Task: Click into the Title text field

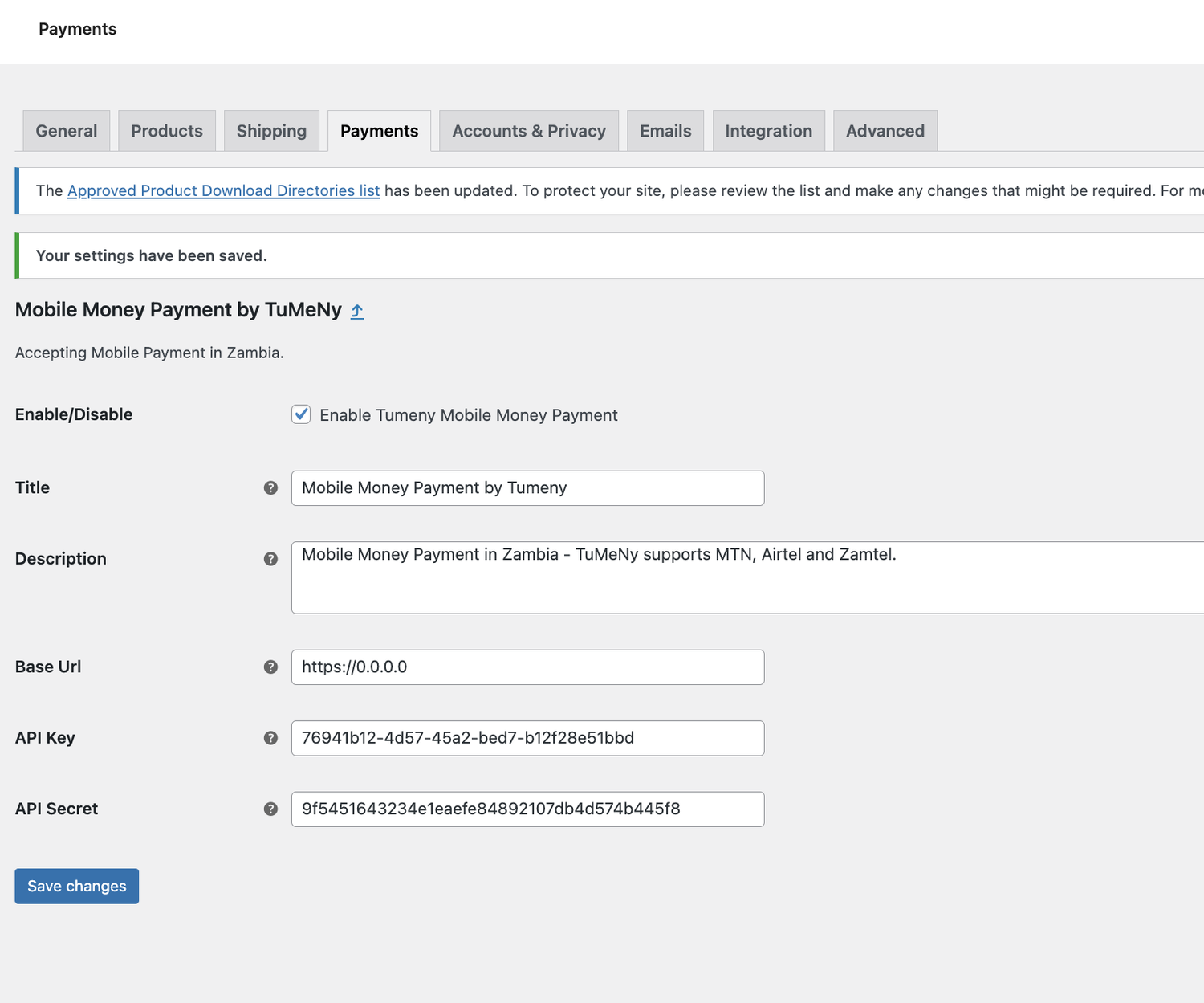Action: pos(527,488)
